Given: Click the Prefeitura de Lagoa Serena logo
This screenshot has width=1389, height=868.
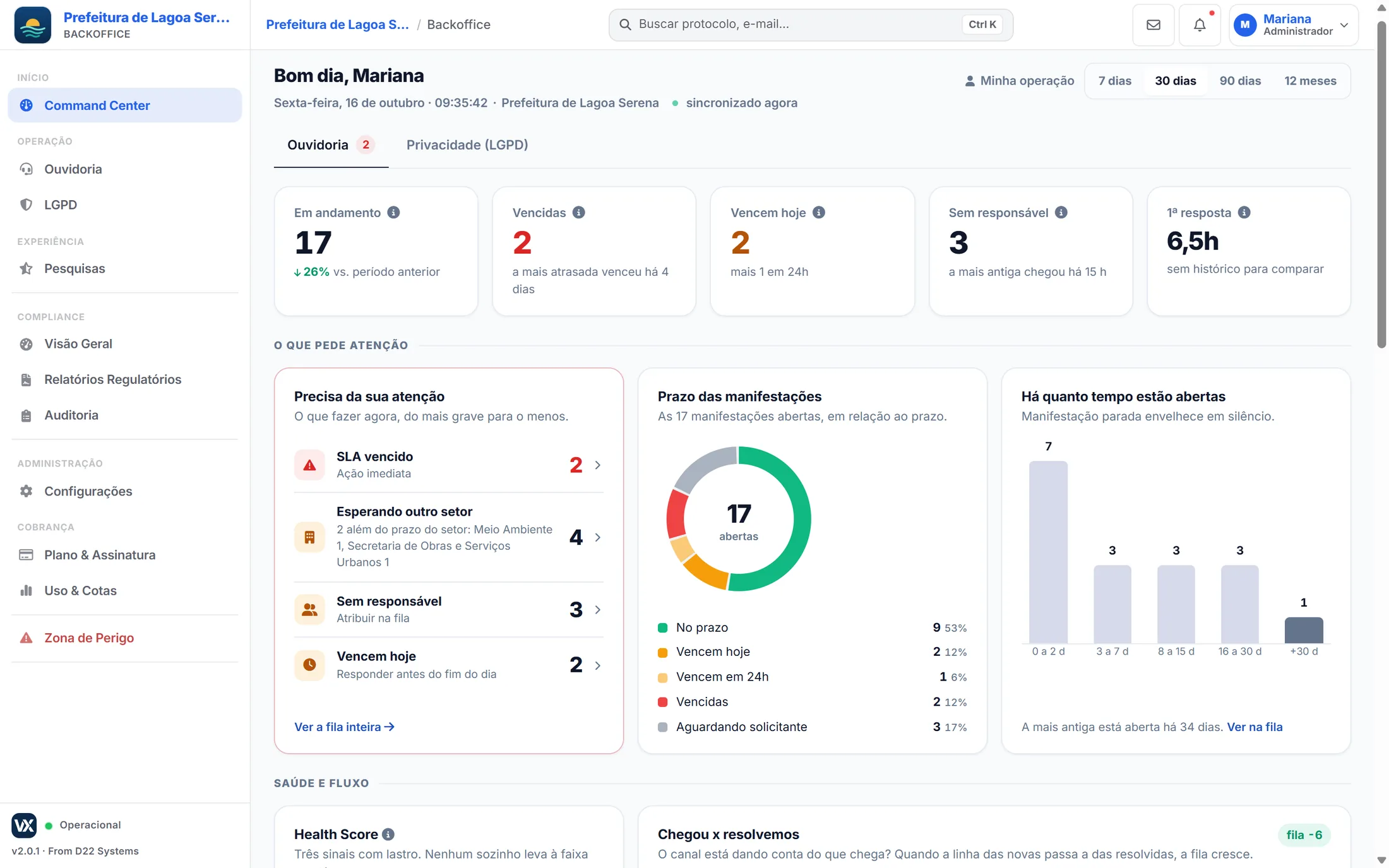Looking at the screenshot, I should pyautogui.click(x=32, y=25).
